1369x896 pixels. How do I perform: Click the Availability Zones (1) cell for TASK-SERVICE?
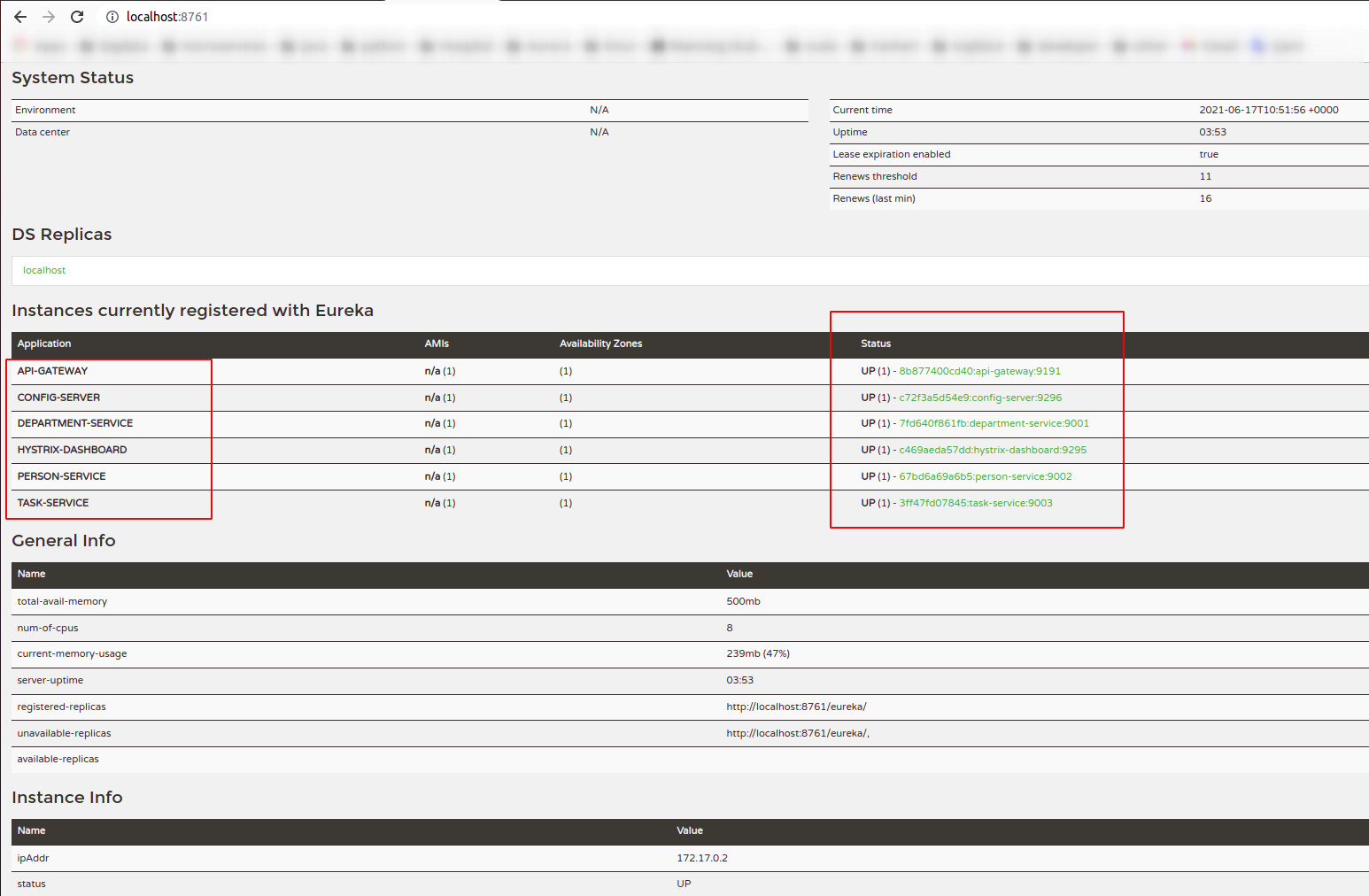click(x=566, y=503)
